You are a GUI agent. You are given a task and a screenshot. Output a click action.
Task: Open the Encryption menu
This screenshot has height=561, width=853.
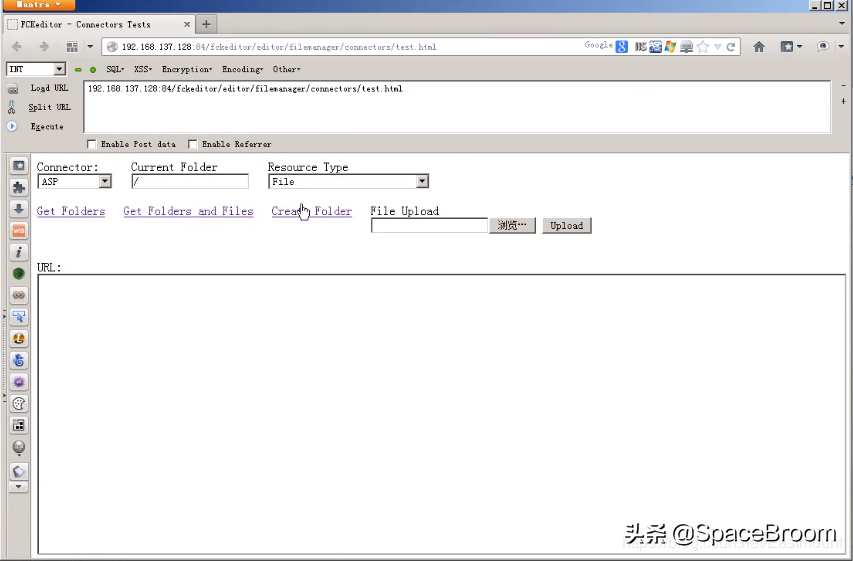(x=187, y=69)
